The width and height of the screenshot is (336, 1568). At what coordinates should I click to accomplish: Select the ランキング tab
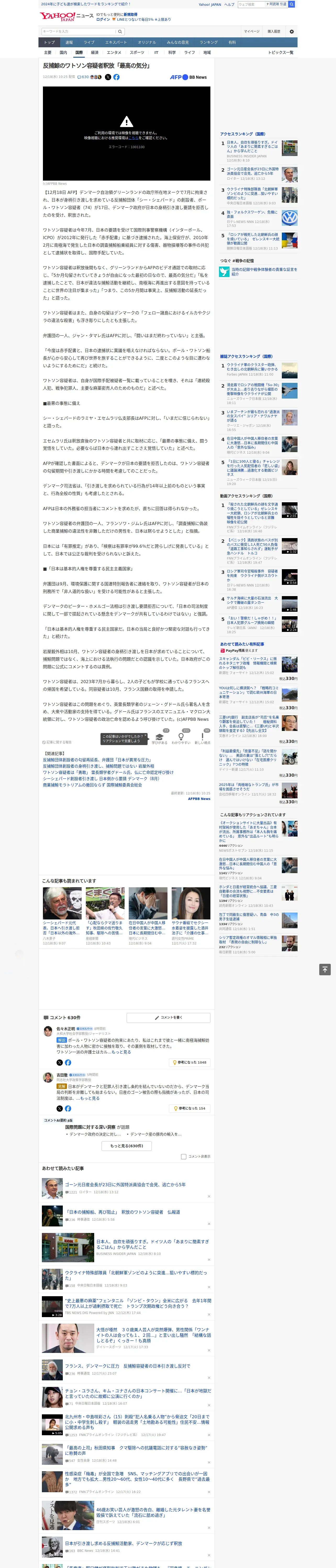209,43
